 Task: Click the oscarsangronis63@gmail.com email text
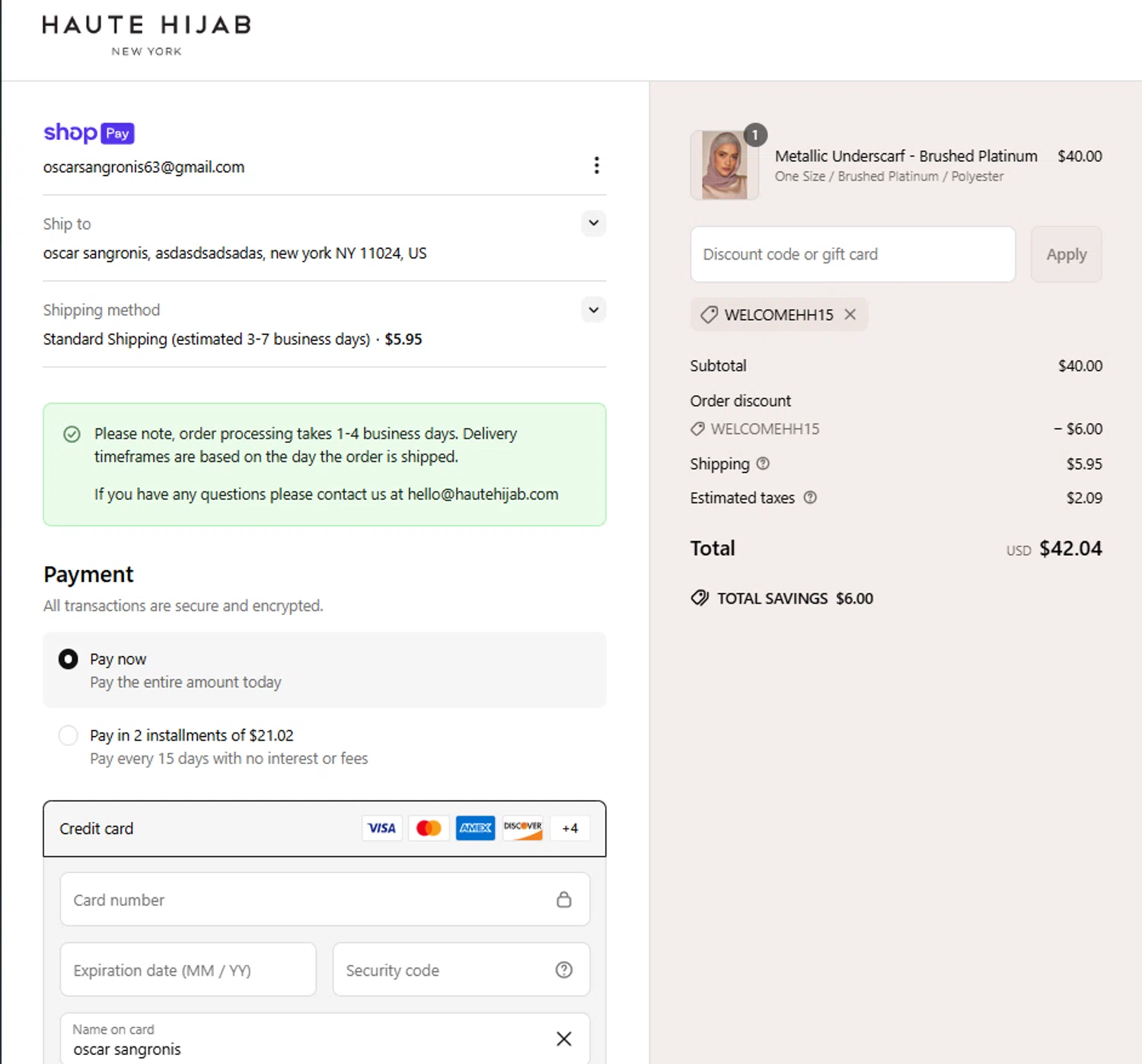coord(144,167)
